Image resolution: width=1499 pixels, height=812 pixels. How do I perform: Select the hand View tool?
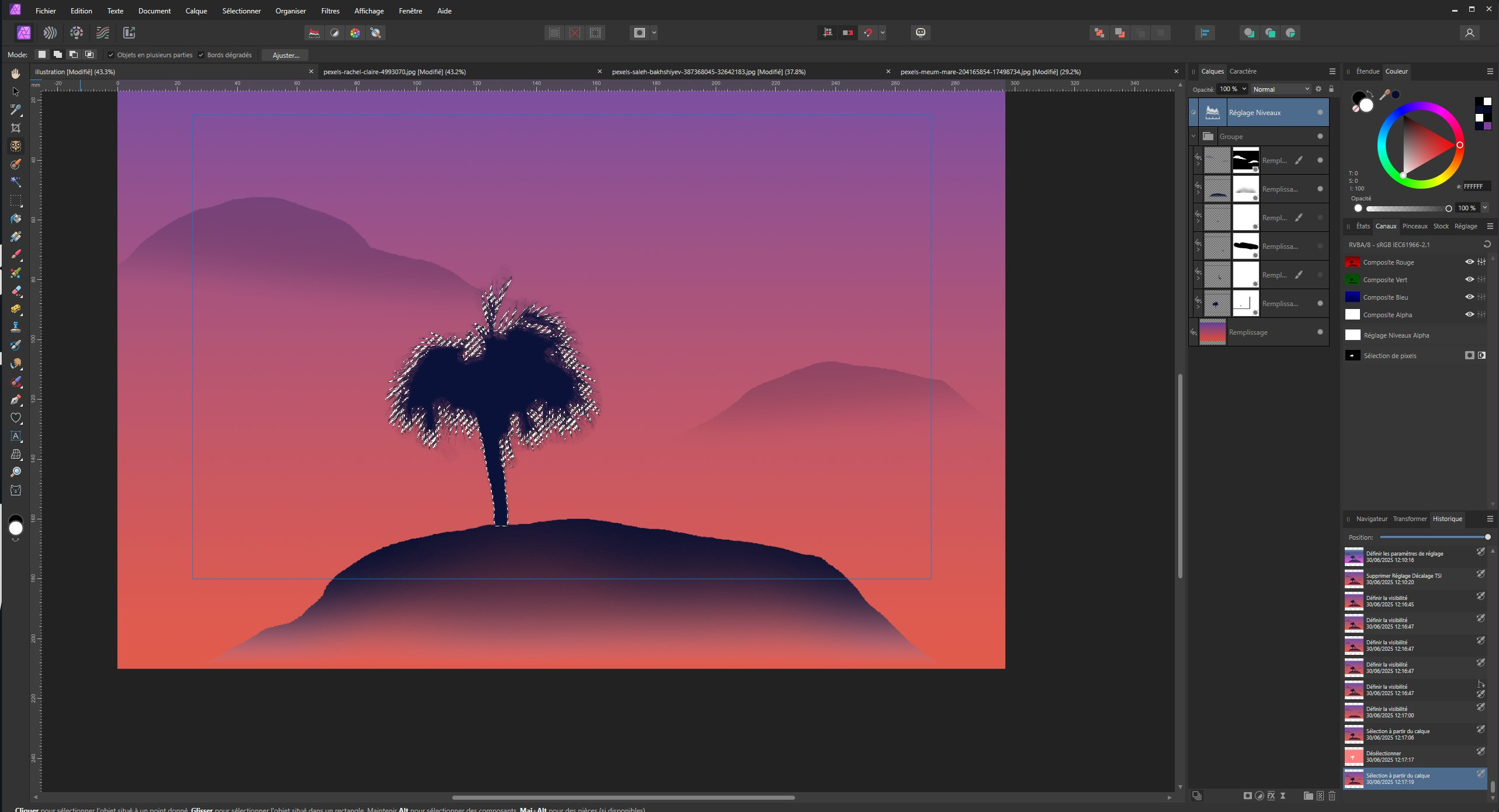[16, 74]
